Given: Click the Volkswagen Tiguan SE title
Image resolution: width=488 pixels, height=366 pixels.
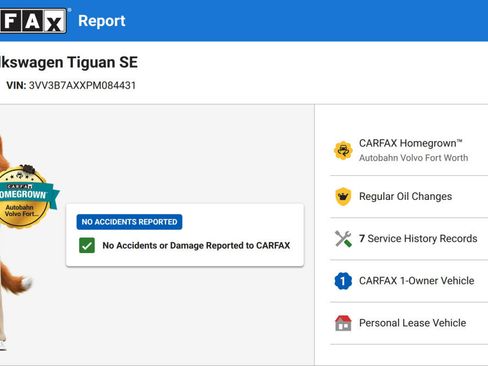Looking at the screenshot, I should 69,62.
